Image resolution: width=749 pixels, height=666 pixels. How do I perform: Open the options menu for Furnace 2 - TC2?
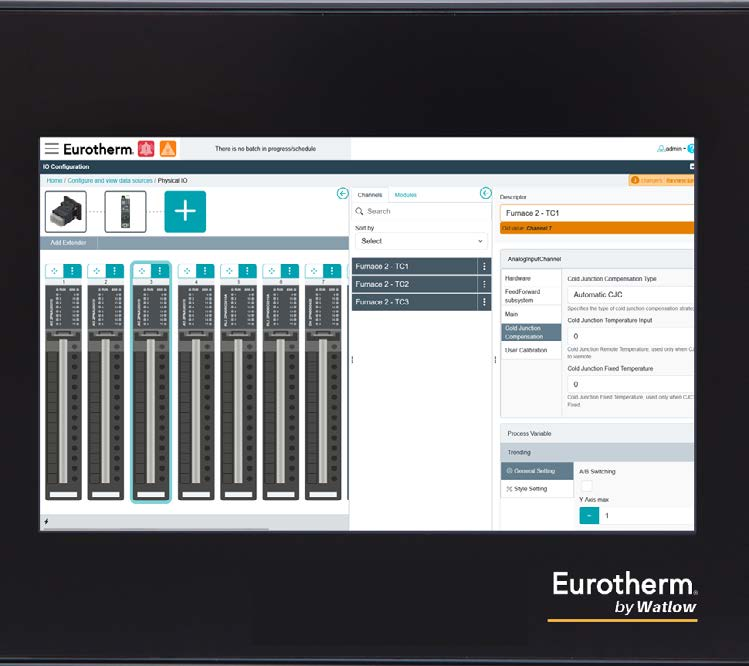[484, 284]
